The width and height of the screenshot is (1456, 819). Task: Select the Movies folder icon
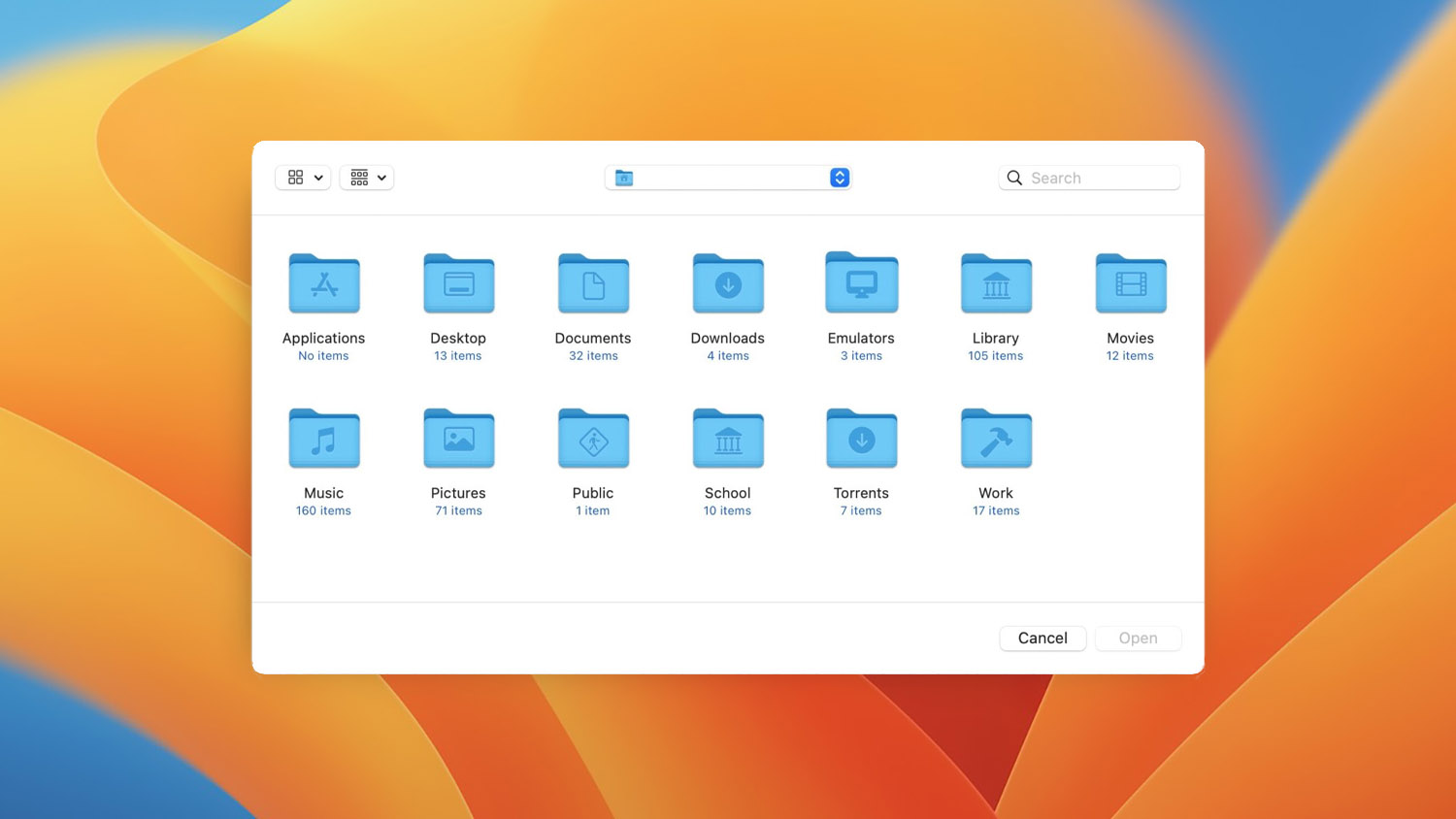click(1131, 283)
